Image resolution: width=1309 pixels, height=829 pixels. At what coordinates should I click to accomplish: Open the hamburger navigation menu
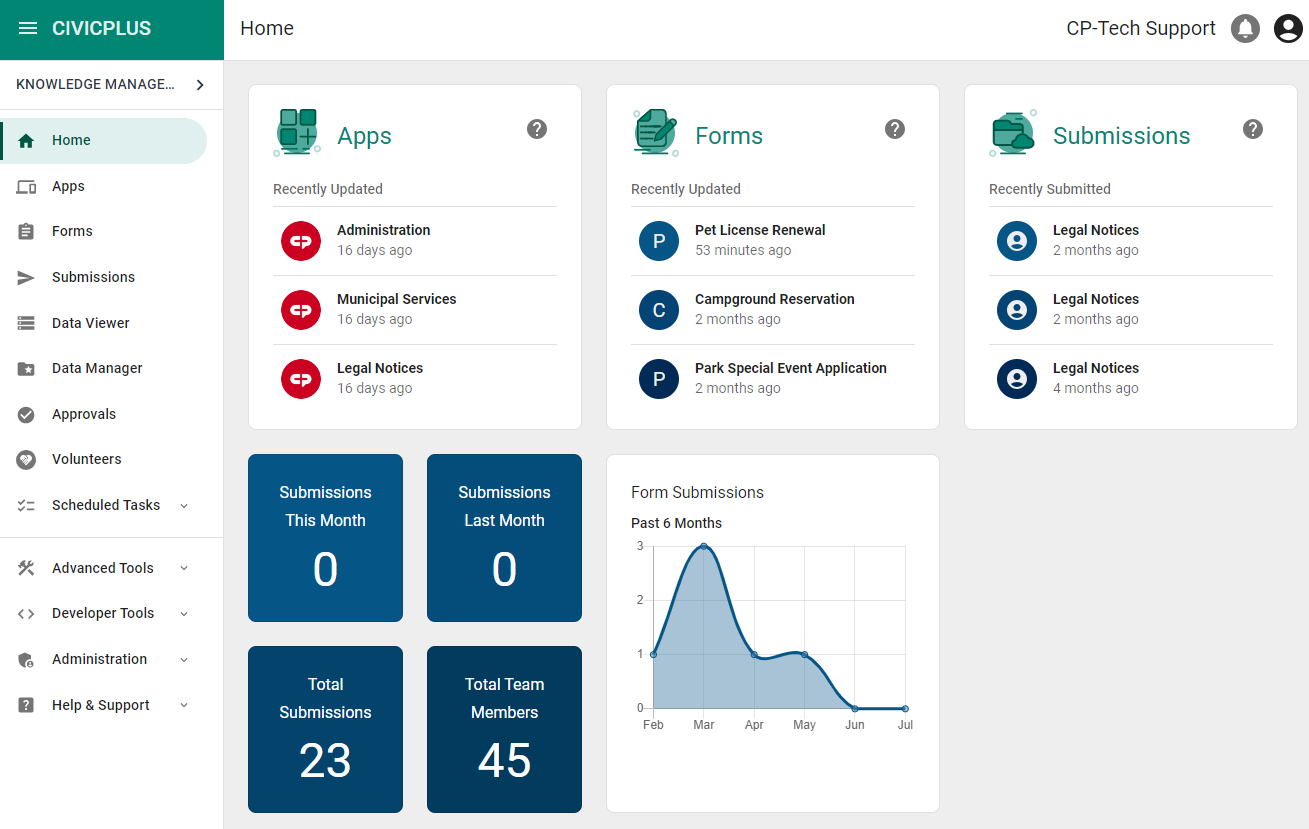(28, 29)
